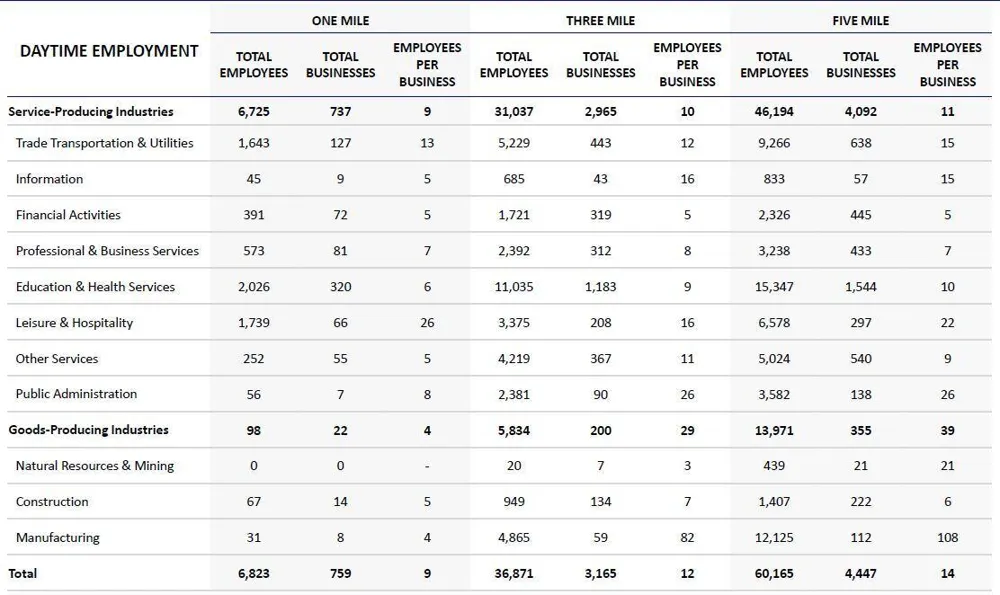1000x595 pixels.
Task: Click the Trade Transportation & Utilities row label
Action: 105,143
